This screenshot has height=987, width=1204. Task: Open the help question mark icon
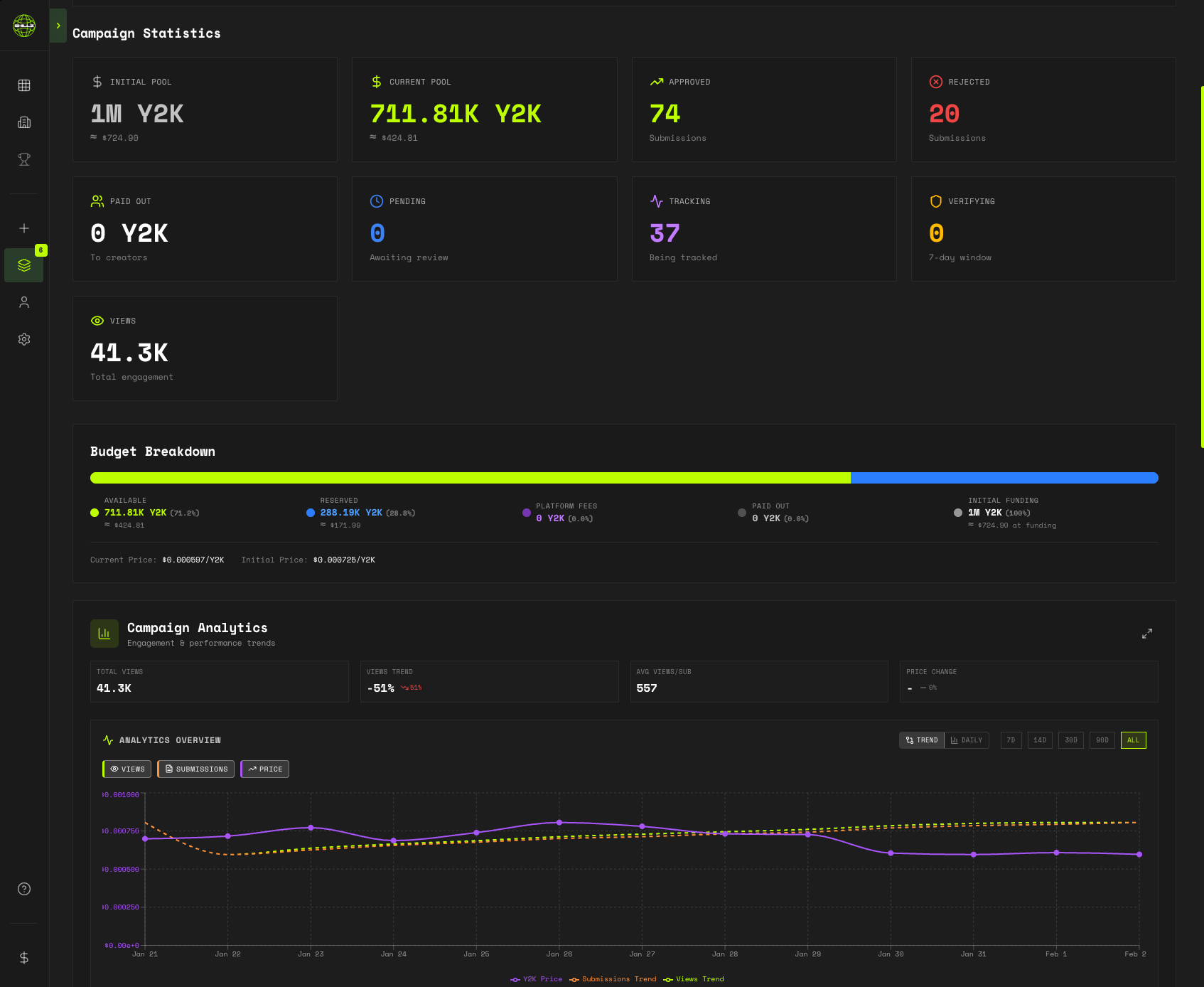[x=24, y=889]
